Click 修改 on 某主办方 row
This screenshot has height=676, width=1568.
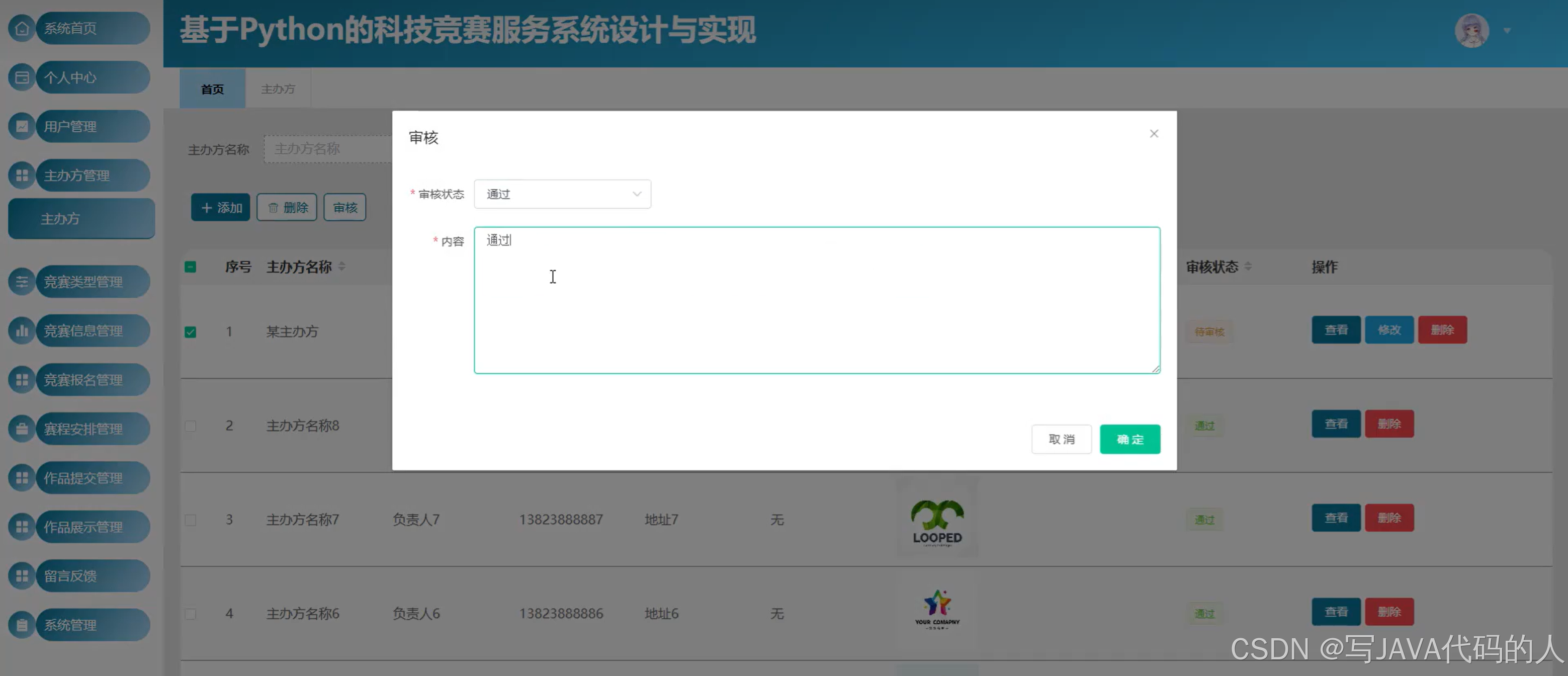coord(1389,329)
